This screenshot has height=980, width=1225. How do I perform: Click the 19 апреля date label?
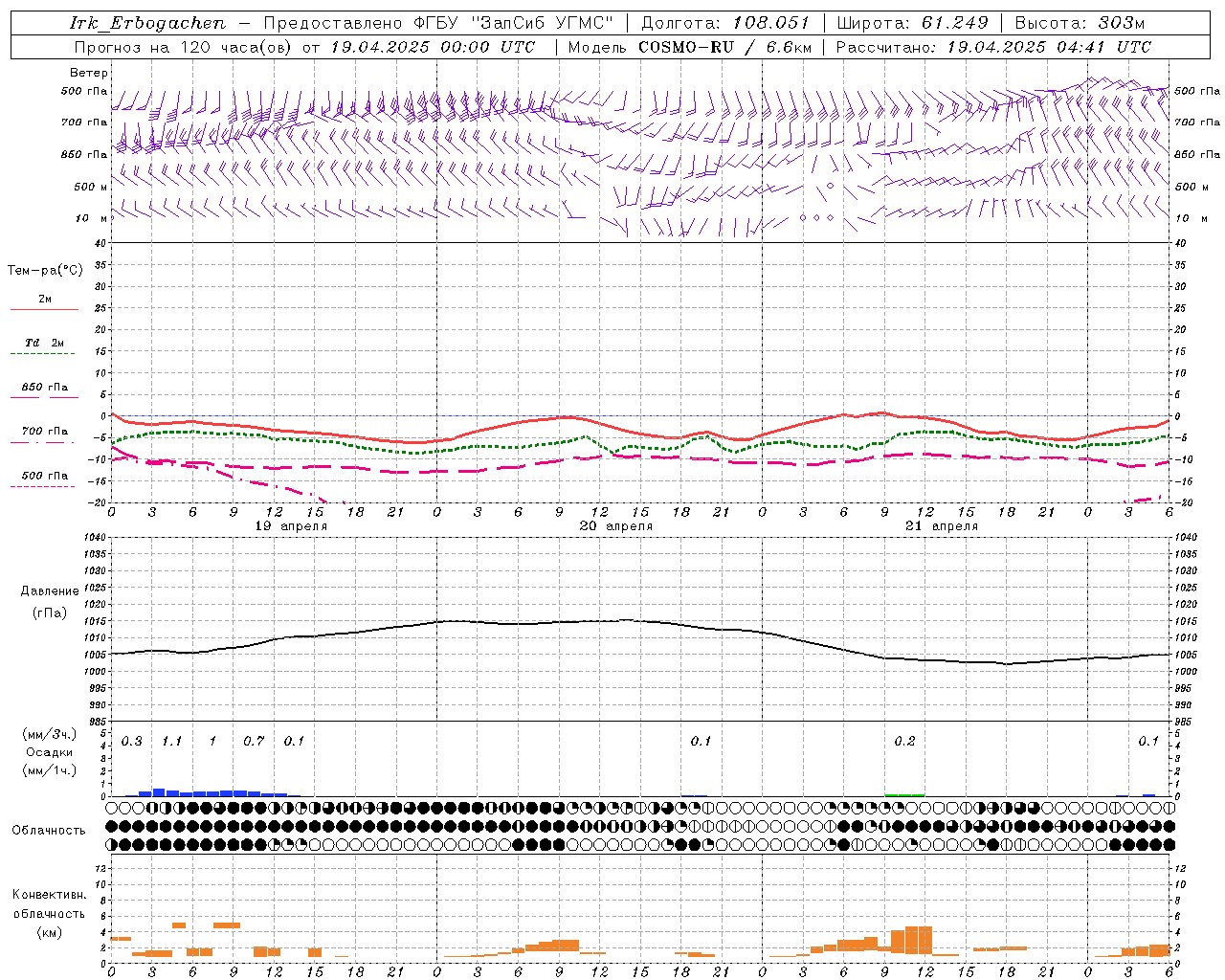point(291,526)
